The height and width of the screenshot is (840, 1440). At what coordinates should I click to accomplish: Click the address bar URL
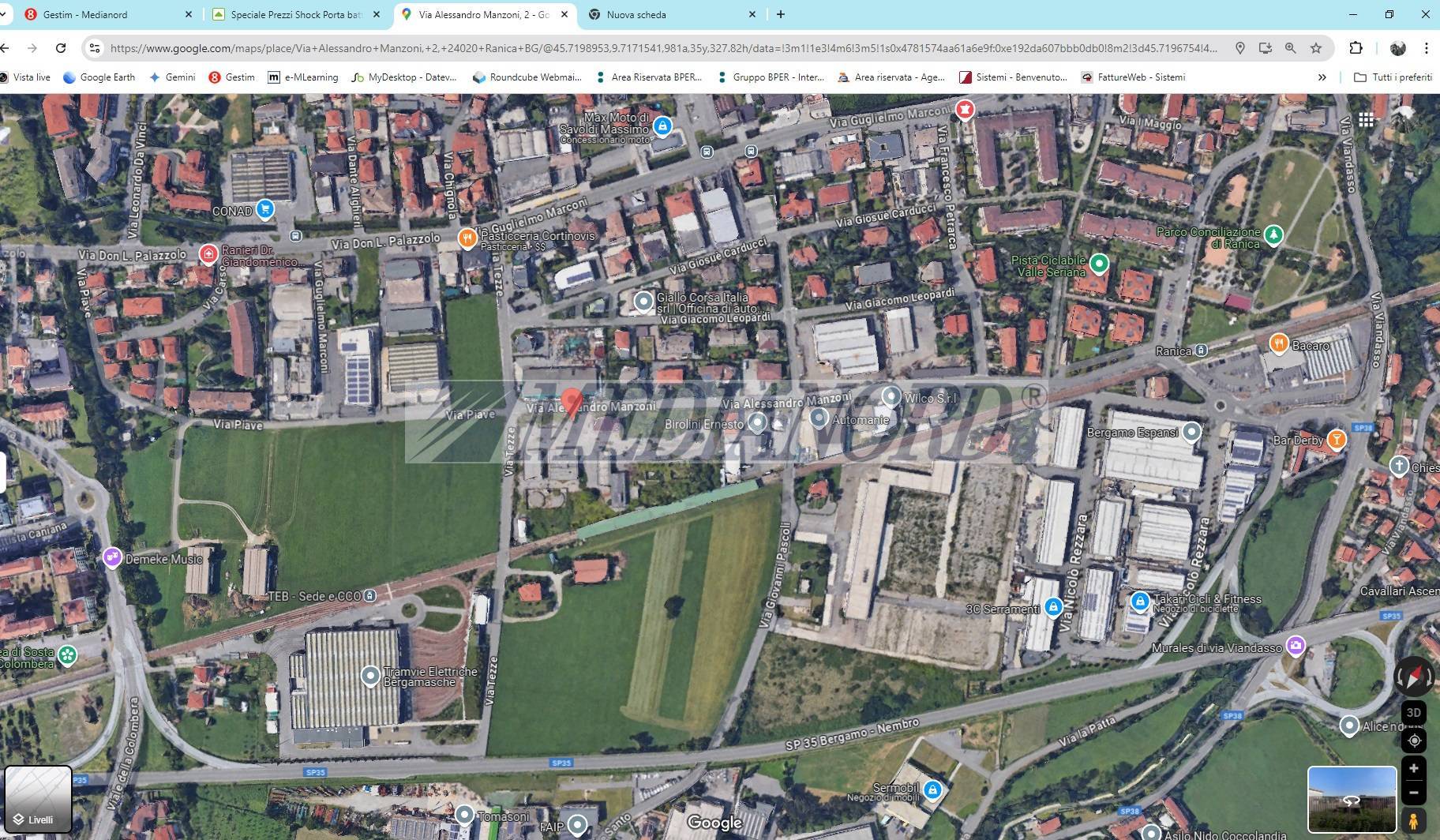663,48
